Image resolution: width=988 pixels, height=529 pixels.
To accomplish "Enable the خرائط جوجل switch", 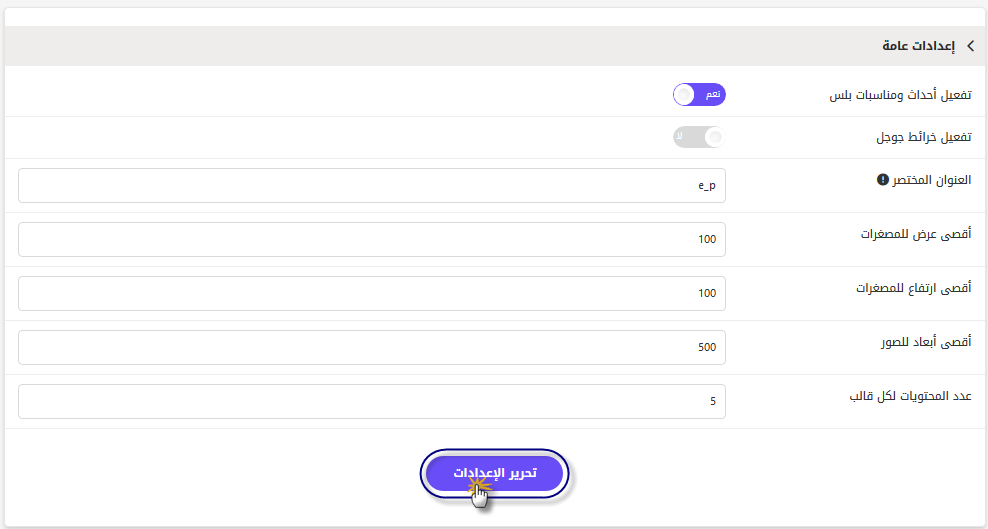I will coord(699,137).
